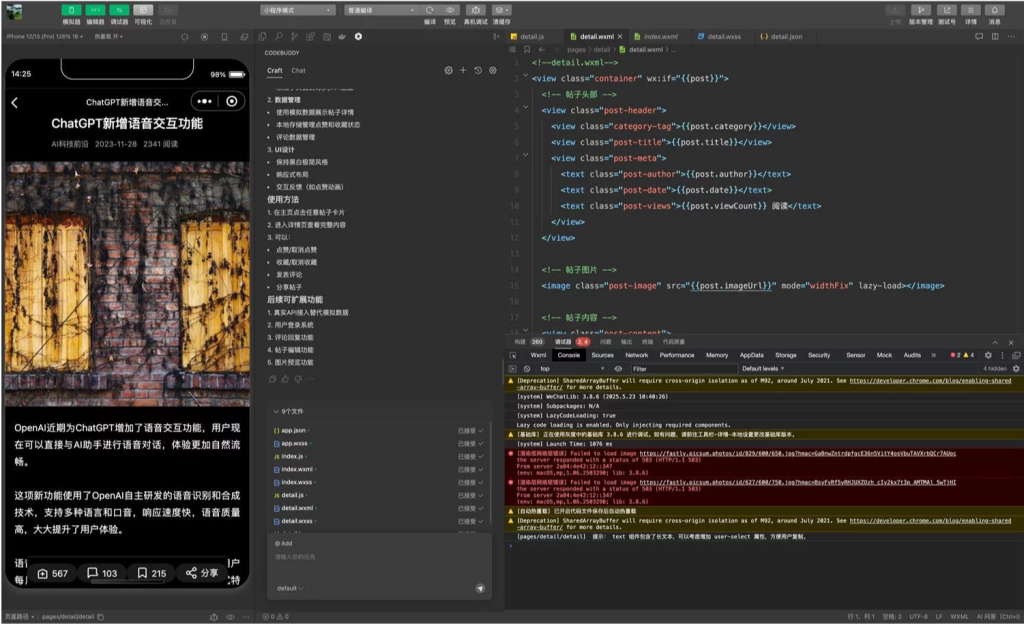Open CodeBuddy conversation history icon
The height and width of the screenshot is (624, 1024).
[478, 70]
